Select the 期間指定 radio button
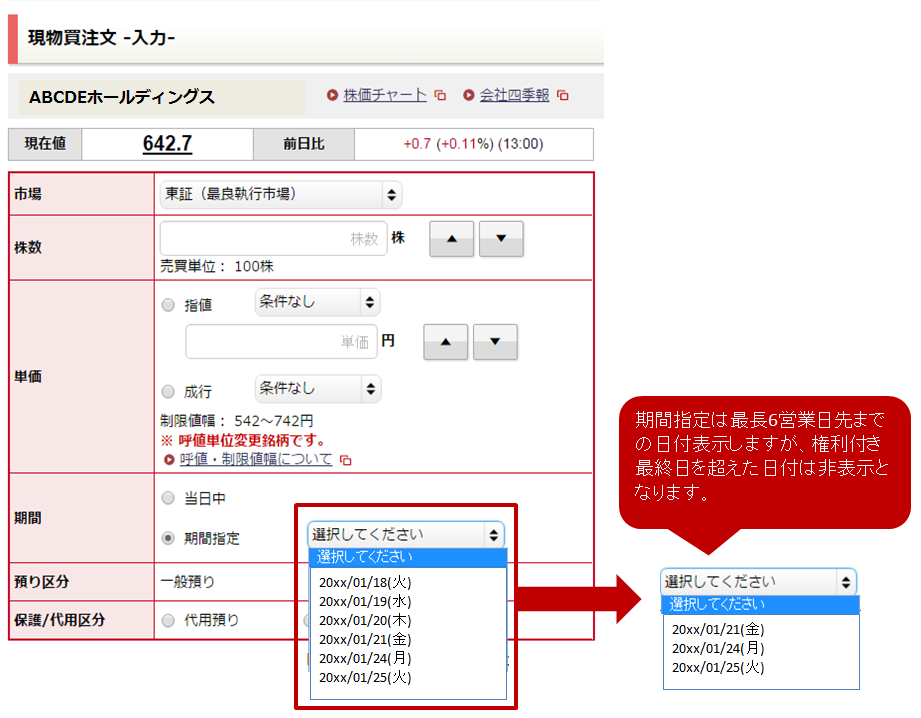 [169, 538]
